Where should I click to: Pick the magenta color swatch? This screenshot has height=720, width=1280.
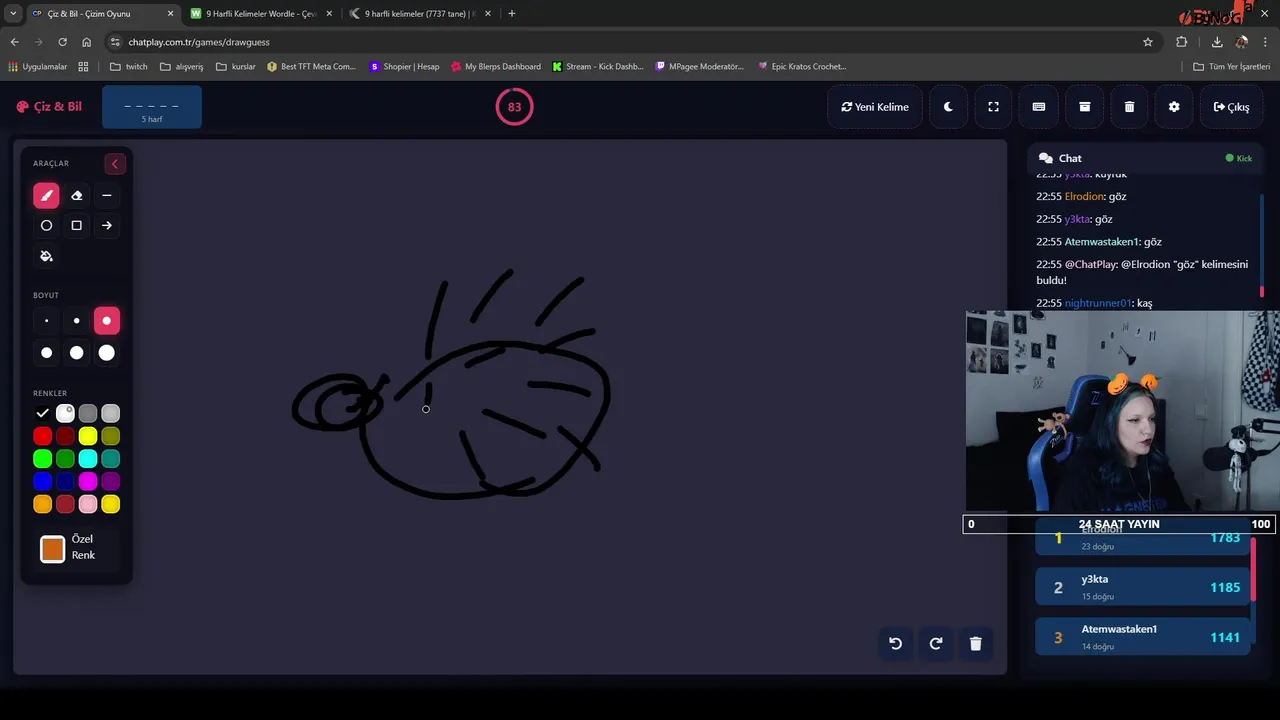tap(88, 482)
